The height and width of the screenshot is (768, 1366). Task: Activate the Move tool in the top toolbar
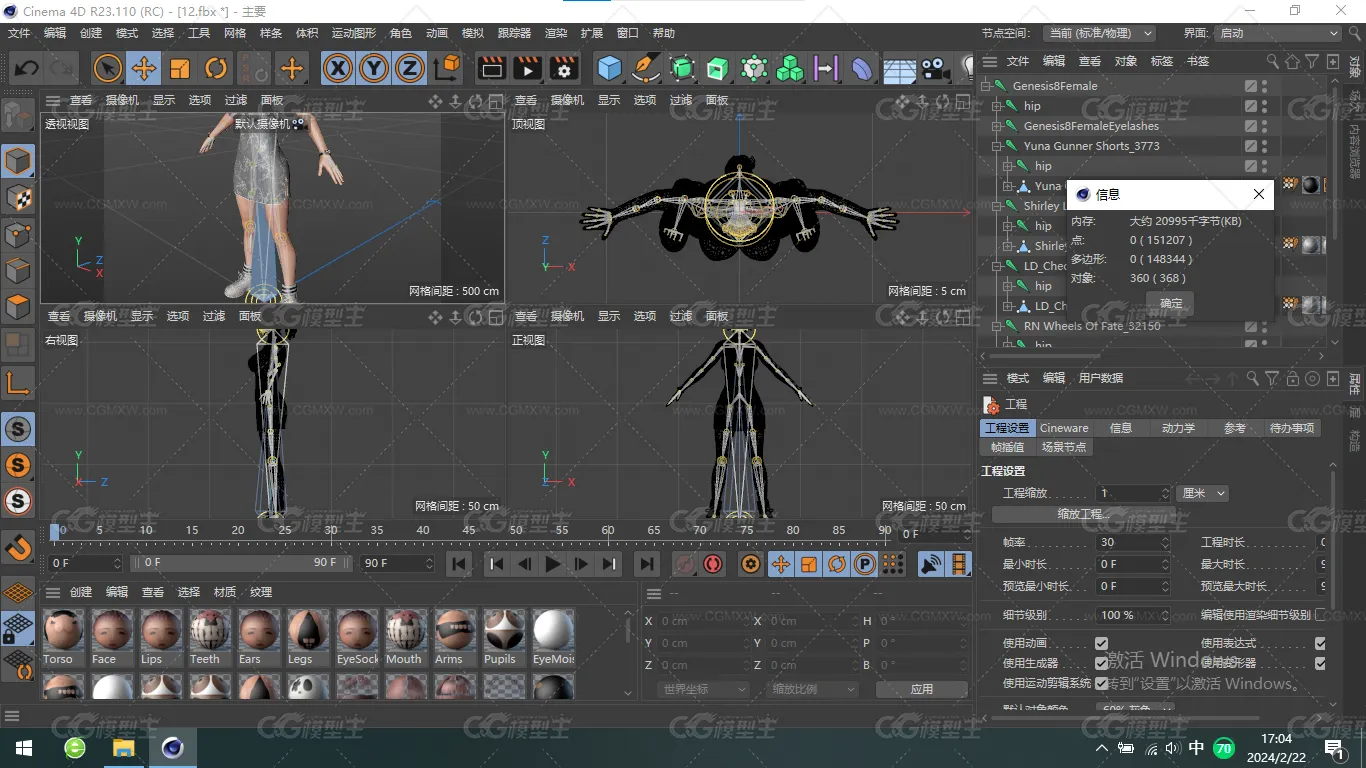click(x=144, y=68)
